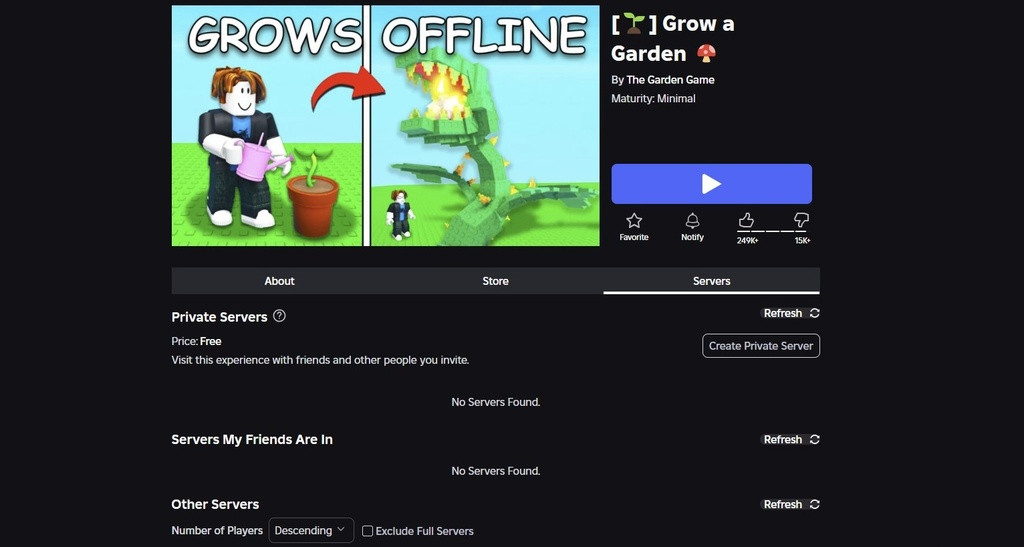Open the Store tab
Screen dimensions: 1024x547
[495, 281]
